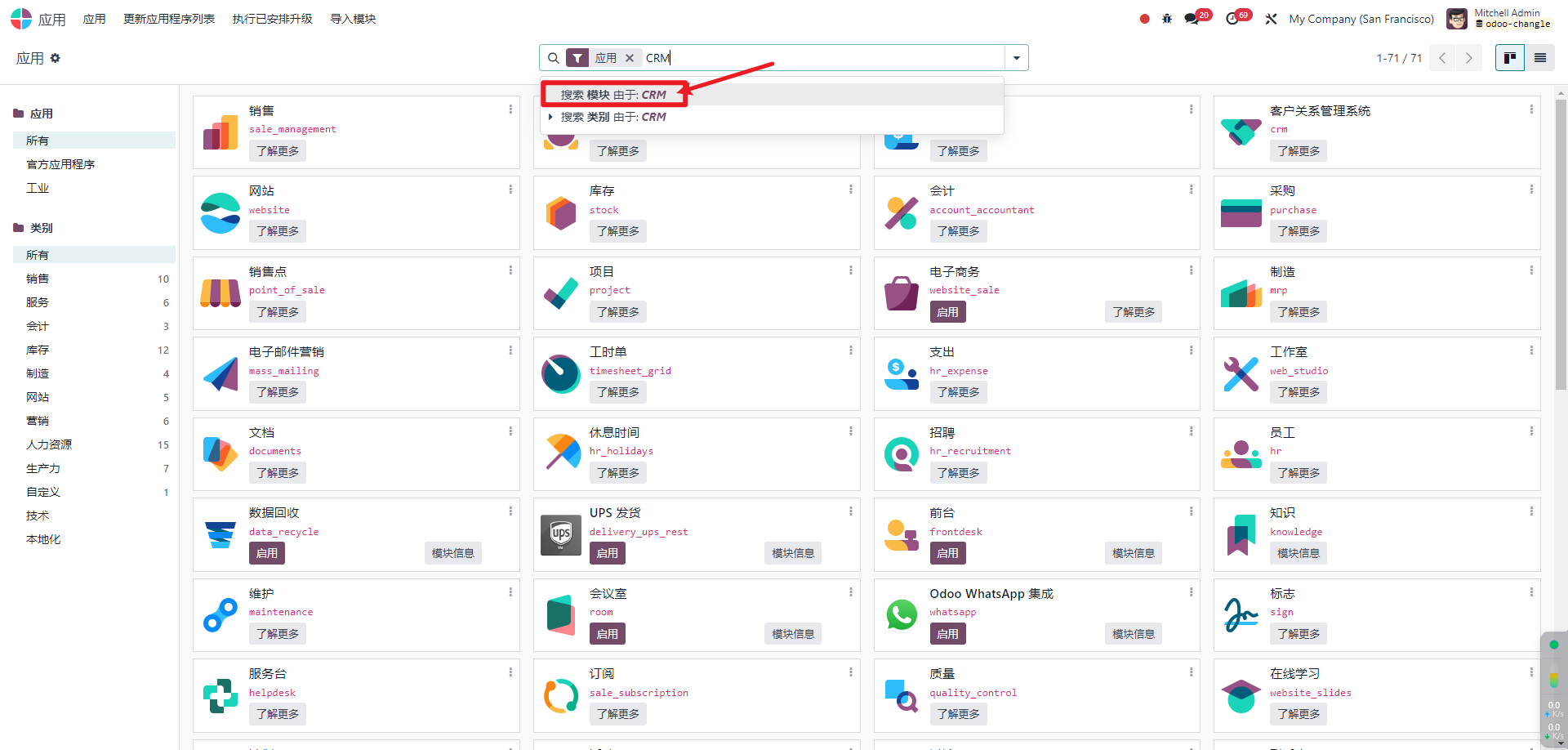Viewport: 1568px width, 750px height.
Task: Click the 制造 mrp app icon
Action: [x=1241, y=293]
